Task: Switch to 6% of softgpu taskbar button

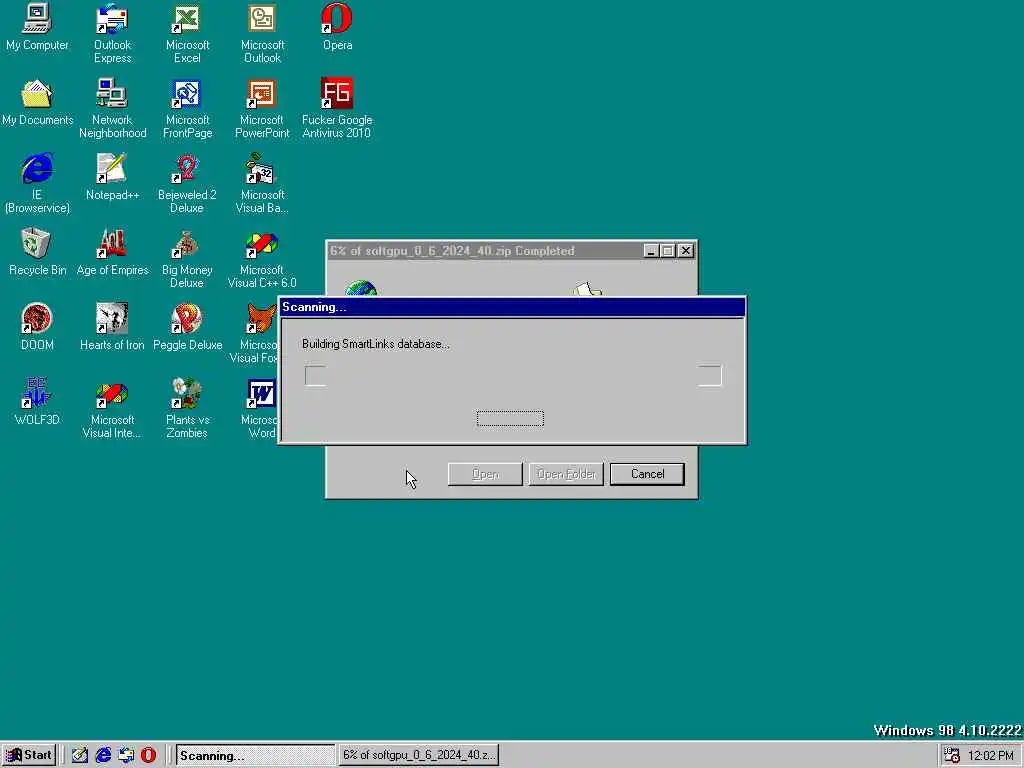Action: (x=419, y=755)
